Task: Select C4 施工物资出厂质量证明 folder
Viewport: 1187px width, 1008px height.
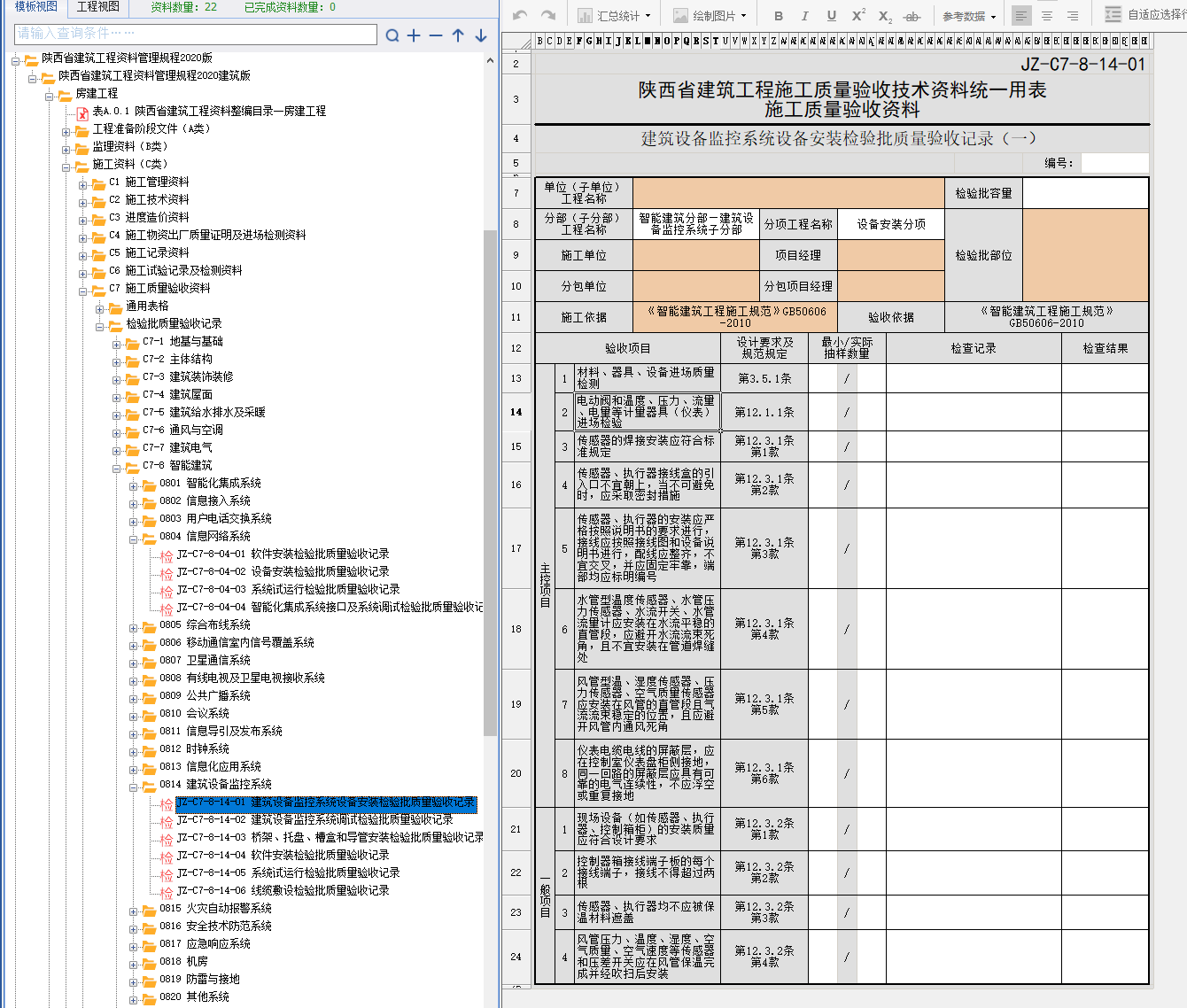Action: pyautogui.click(x=207, y=236)
